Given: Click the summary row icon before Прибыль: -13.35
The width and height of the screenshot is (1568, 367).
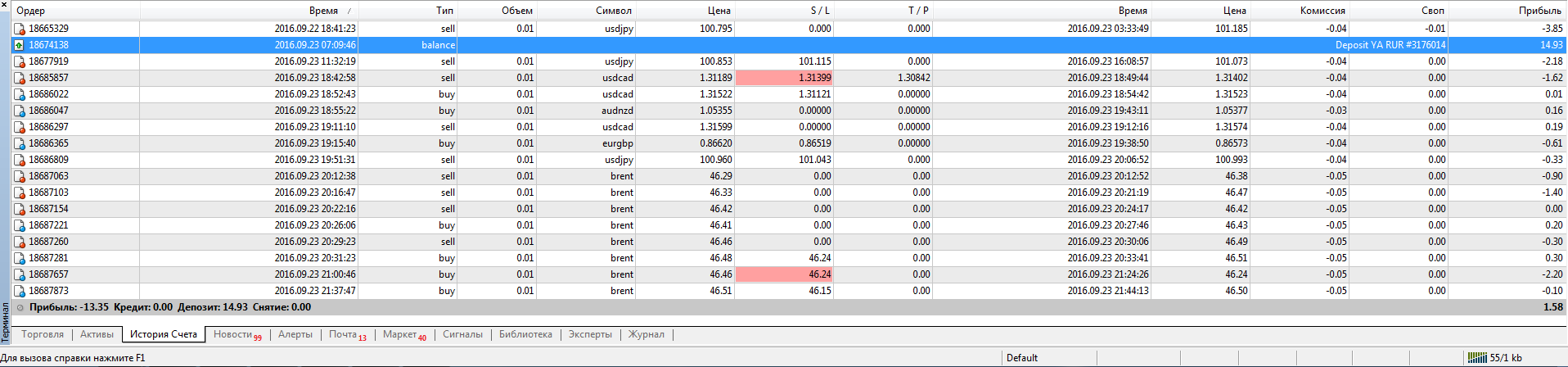Looking at the screenshot, I should point(20,308).
